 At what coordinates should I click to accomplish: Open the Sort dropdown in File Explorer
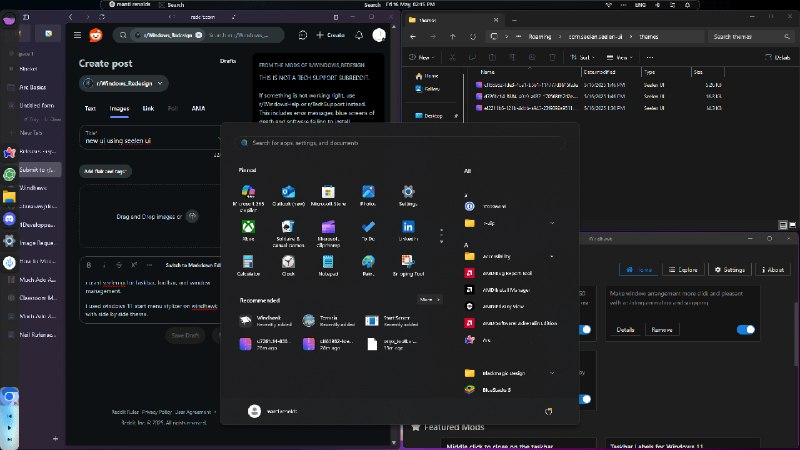click(582, 58)
